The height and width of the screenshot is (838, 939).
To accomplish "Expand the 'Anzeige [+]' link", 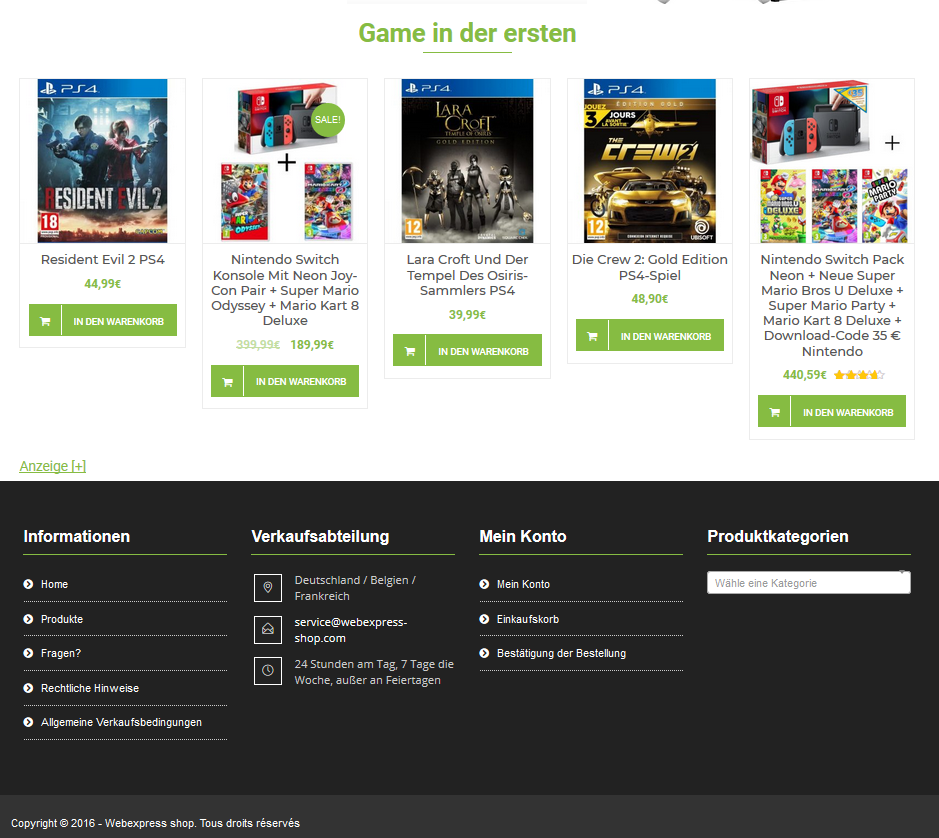I will coord(53,466).
